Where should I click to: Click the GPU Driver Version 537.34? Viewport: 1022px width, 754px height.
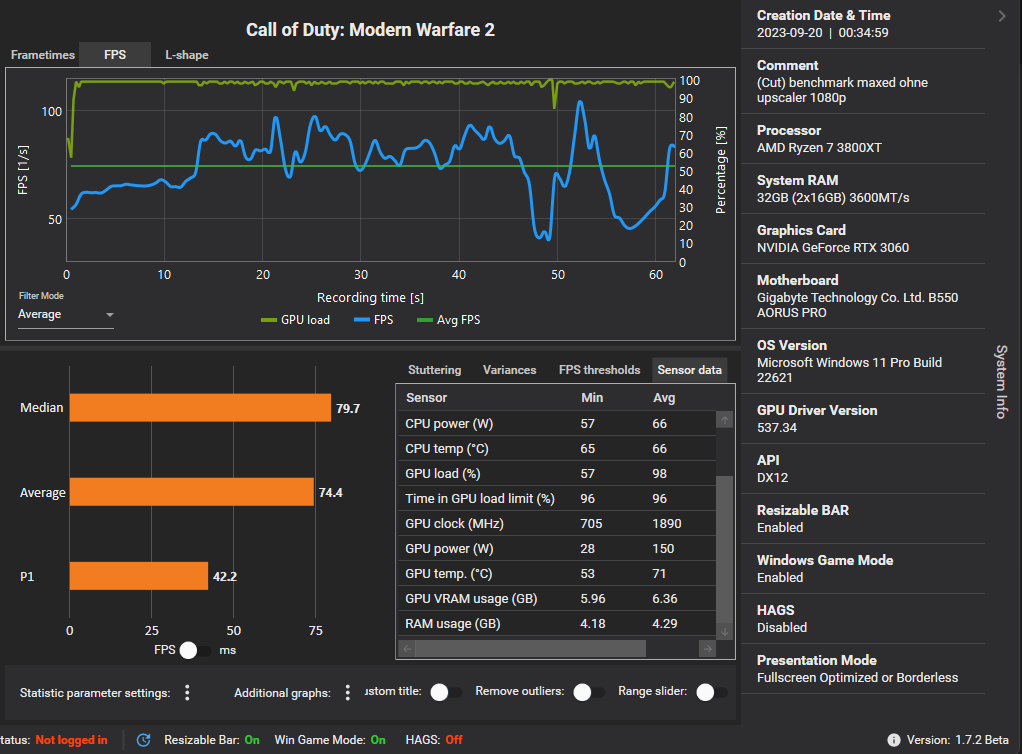coord(776,428)
